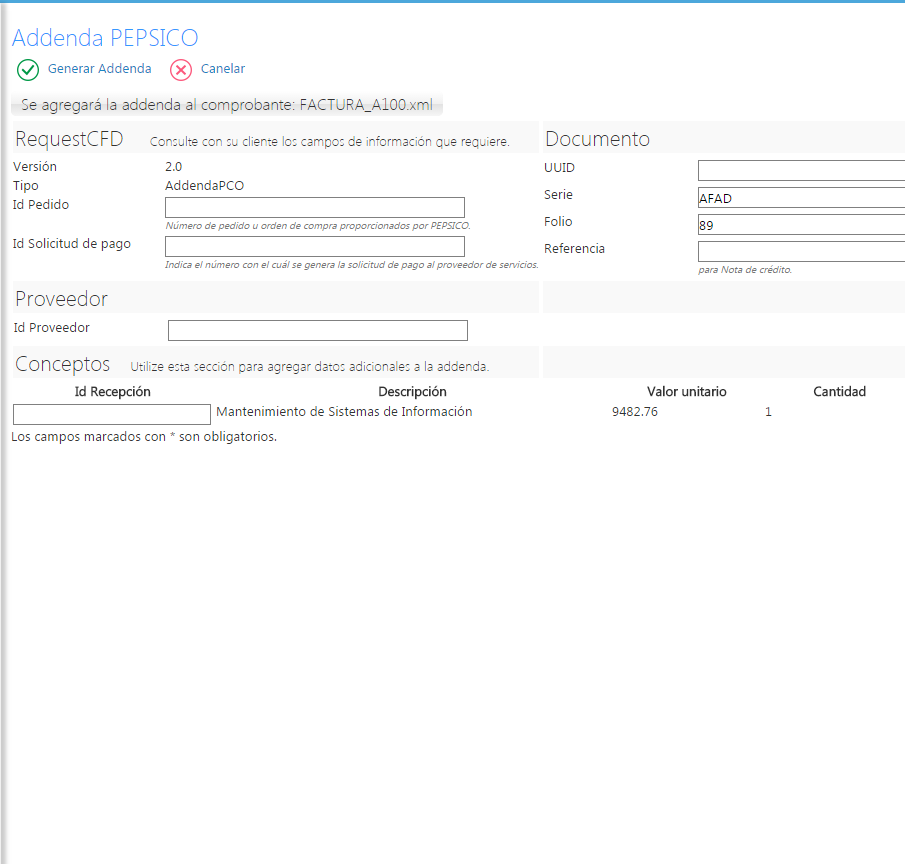Click the cantidad value 1
Image resolution: width=905 pixels, height=864 pixels.
(x=768, y=412)
